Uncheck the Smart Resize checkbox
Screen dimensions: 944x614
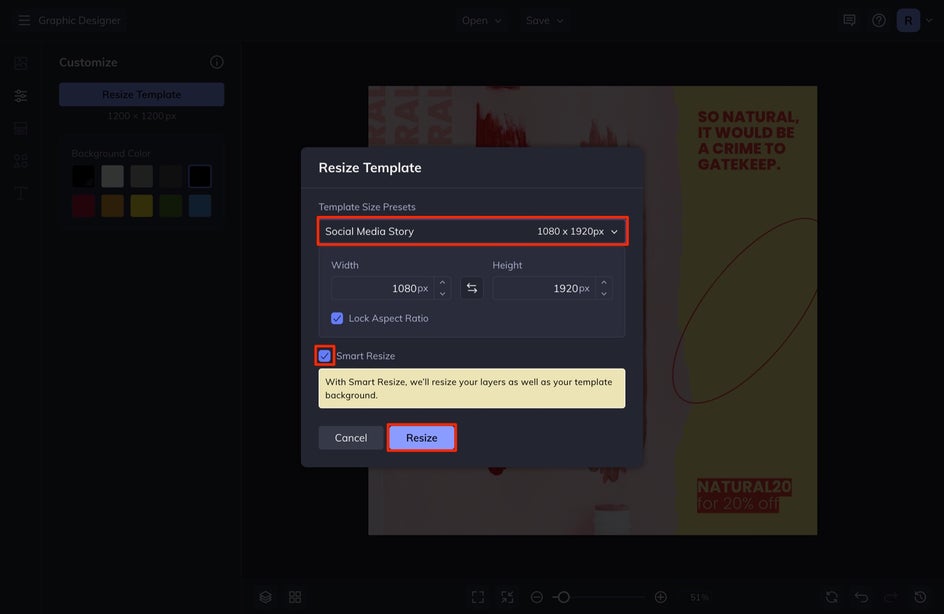[324, 356]
